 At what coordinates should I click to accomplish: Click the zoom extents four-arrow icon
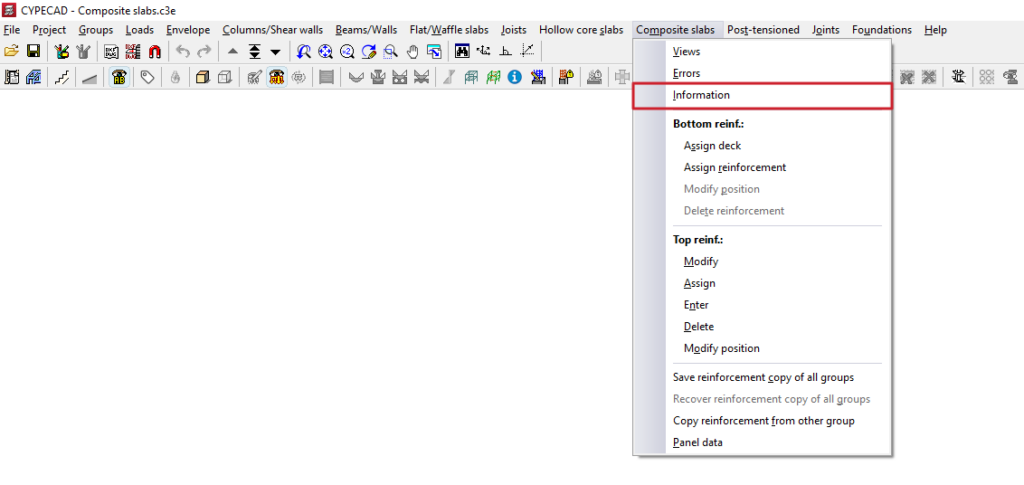pyautogui.click(x=325, y=52)
